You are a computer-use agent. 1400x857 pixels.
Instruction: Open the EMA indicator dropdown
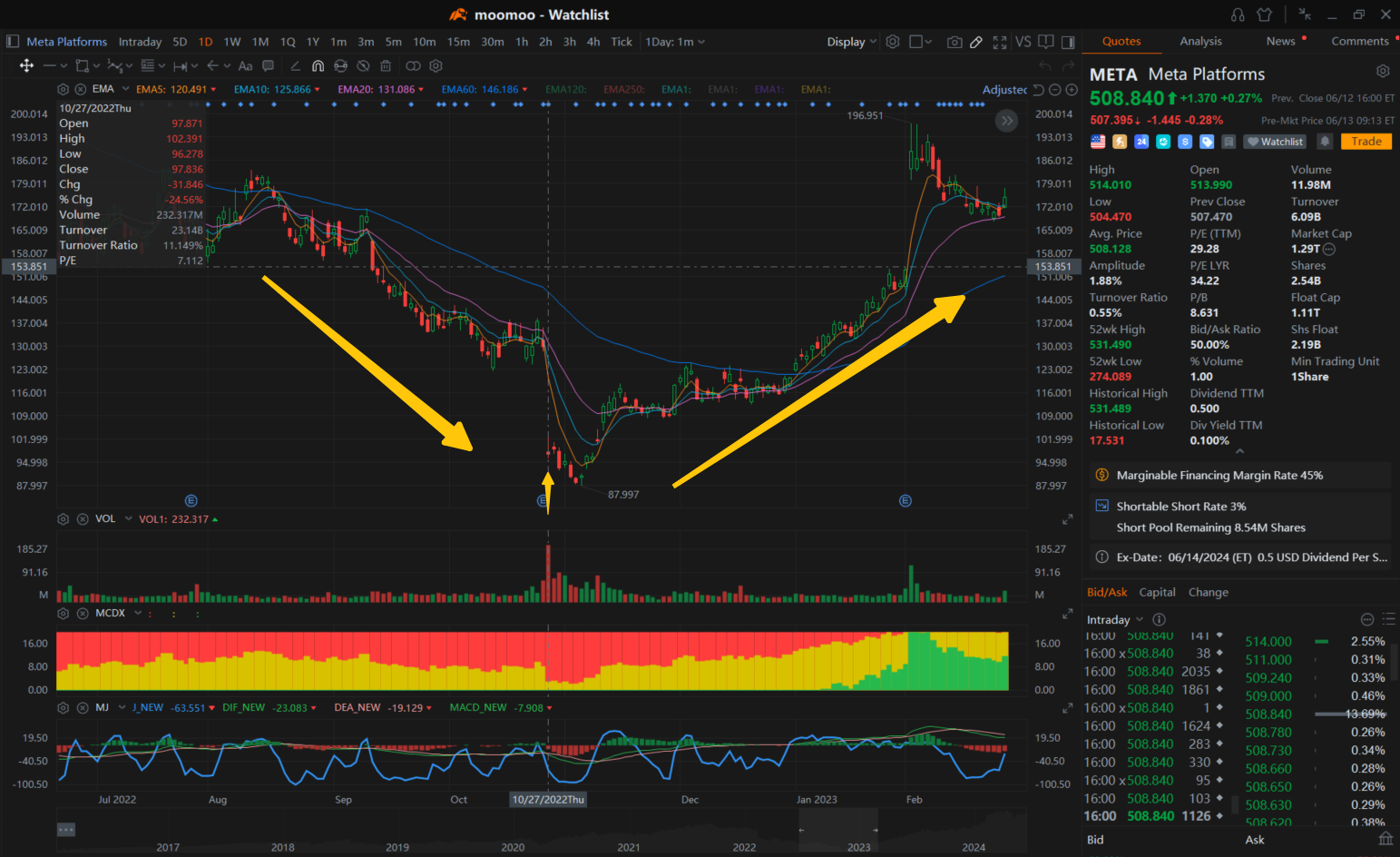(123, 89)
